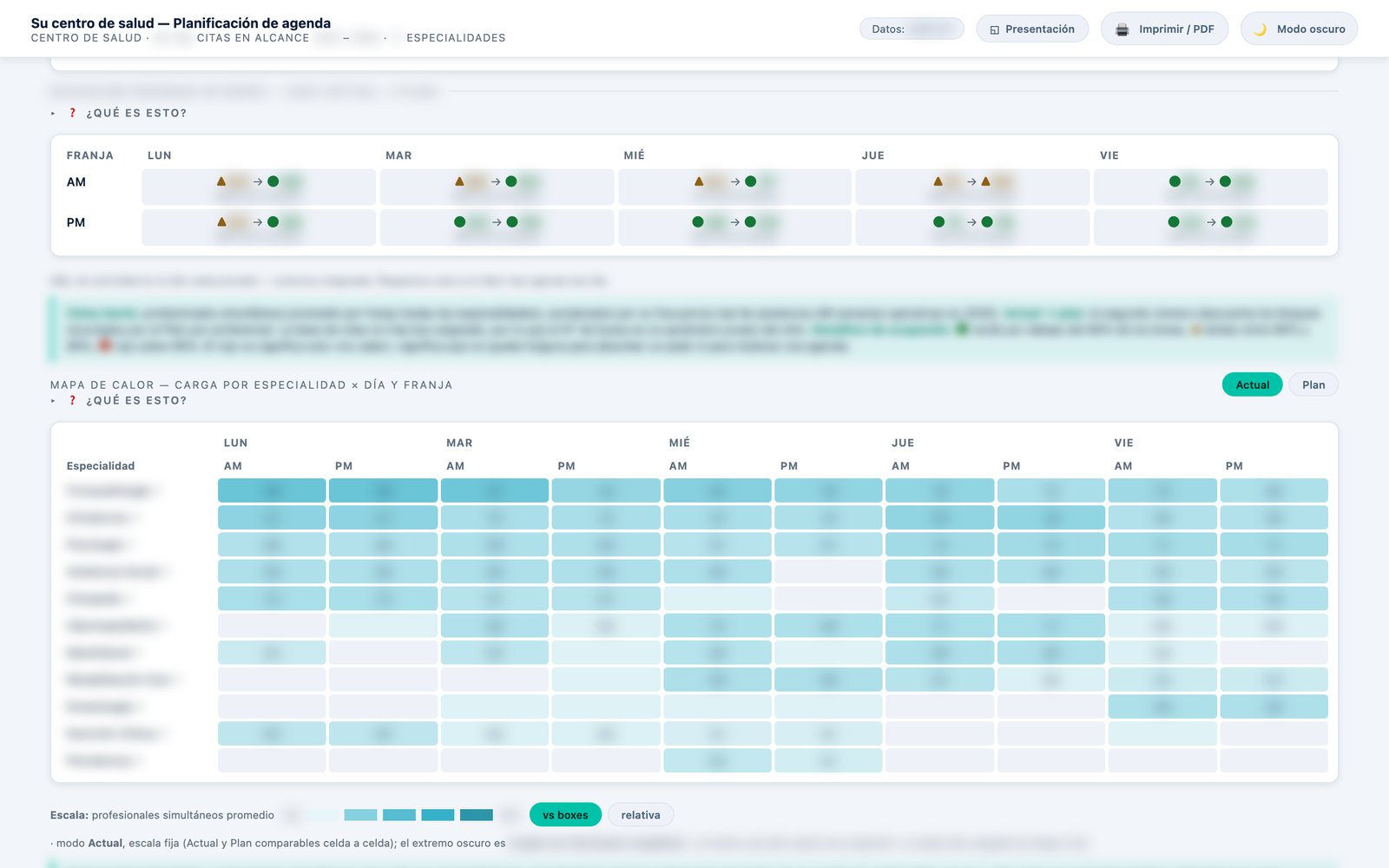Click the printer icon in Imprimir / PDF

click(1122, 30)
